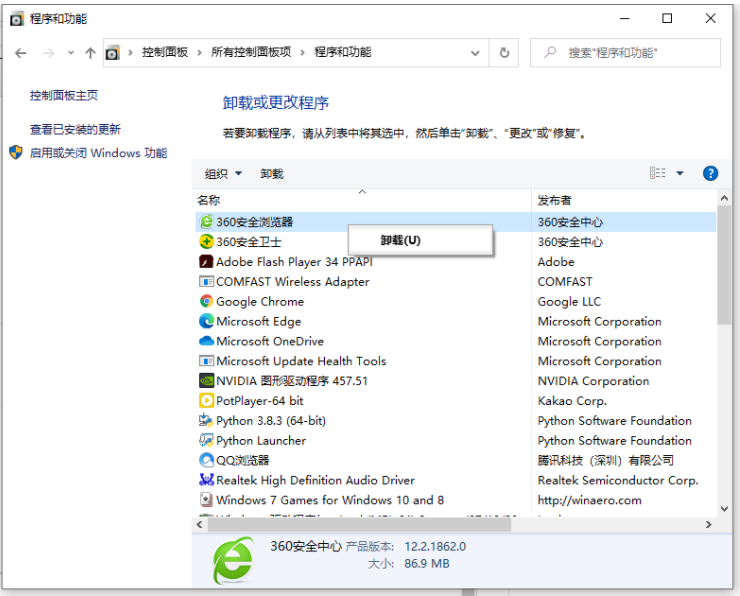This screenshot has width=740, height=596.
Task: Click the Google Chrome icon in list
Action: point(206,301)
